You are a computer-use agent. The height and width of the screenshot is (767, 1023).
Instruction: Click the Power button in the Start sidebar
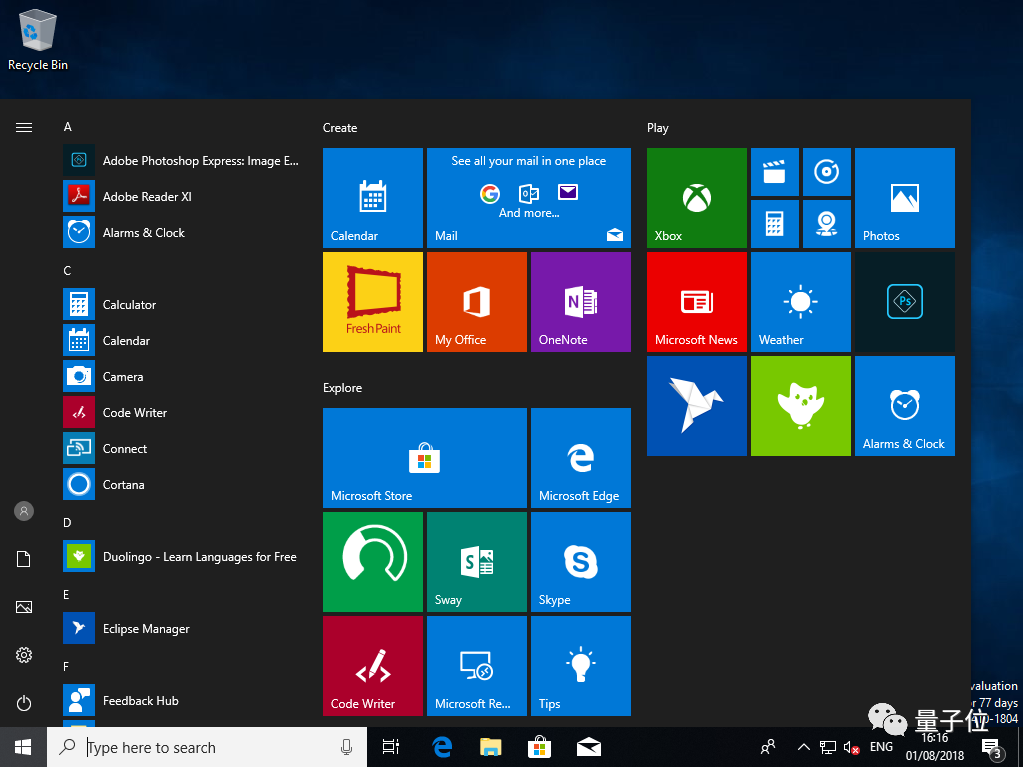(x=24, y=703)
